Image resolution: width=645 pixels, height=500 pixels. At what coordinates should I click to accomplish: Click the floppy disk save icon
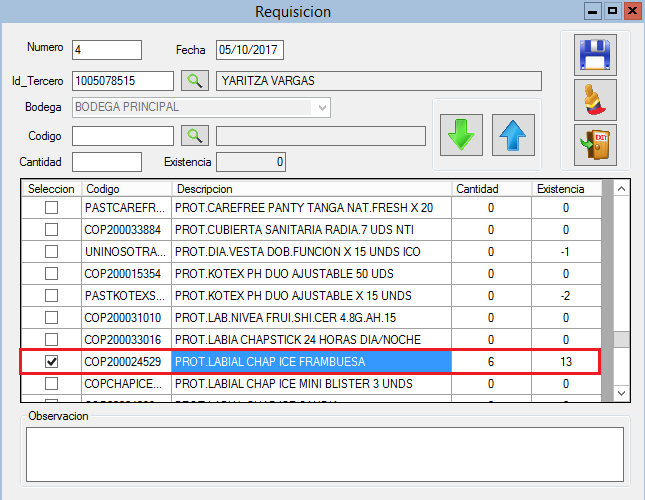click(x=595, y=55)
